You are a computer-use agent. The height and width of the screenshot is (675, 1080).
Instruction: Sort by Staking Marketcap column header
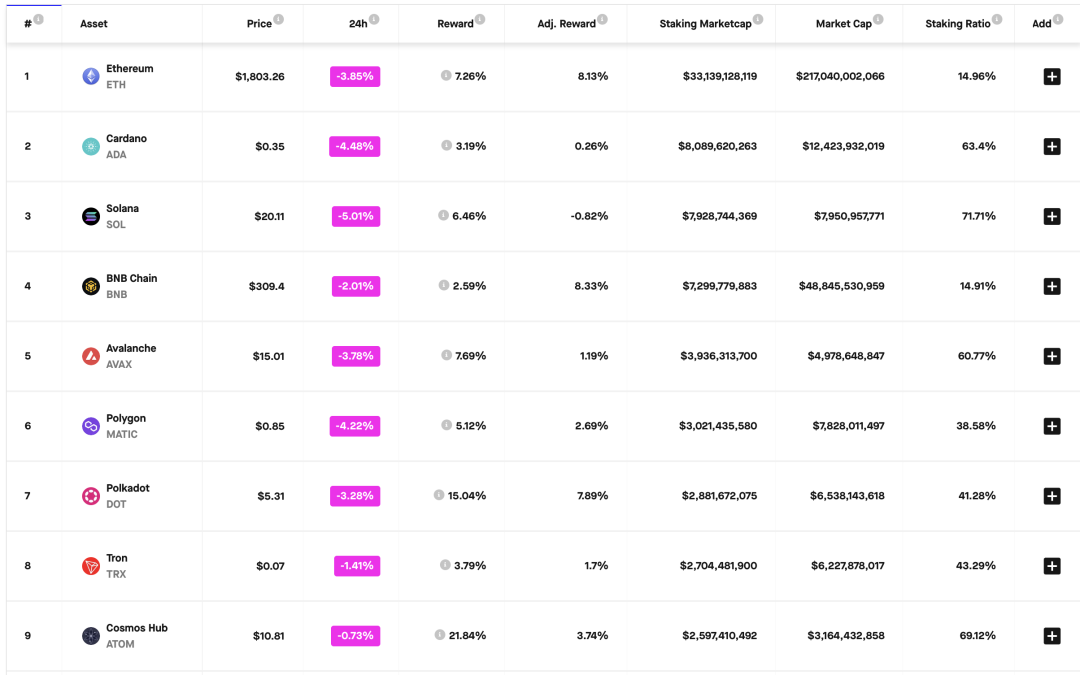point(704,23)
